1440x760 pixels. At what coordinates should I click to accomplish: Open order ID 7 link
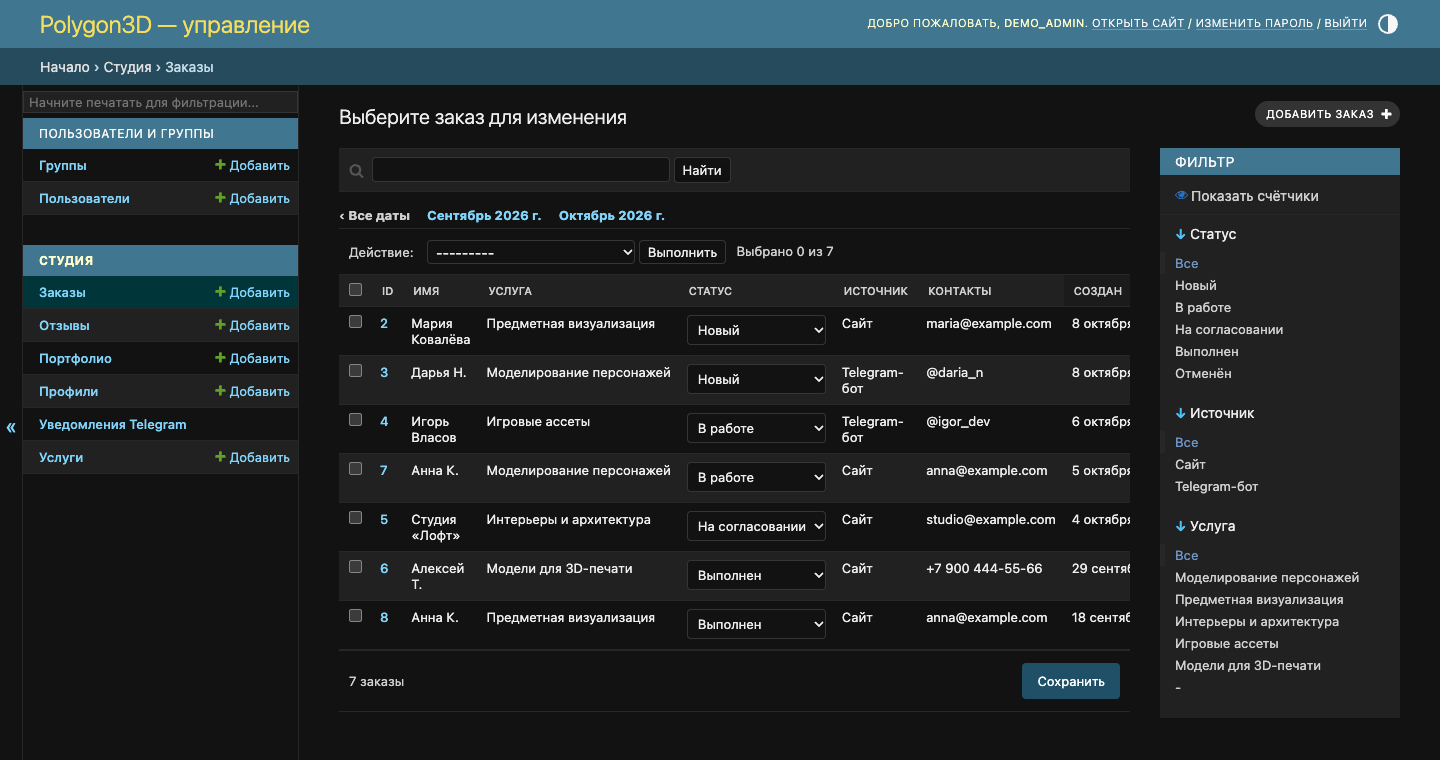pyautogui.click(x=384, y=471)
